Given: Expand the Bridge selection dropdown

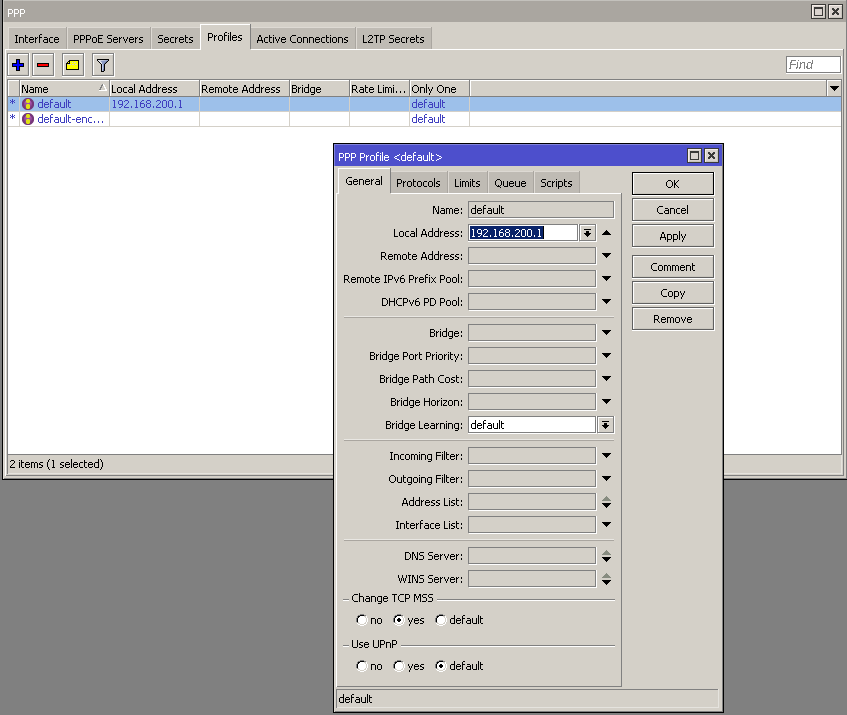Looking at the screenshot, I should pos(607,332).
